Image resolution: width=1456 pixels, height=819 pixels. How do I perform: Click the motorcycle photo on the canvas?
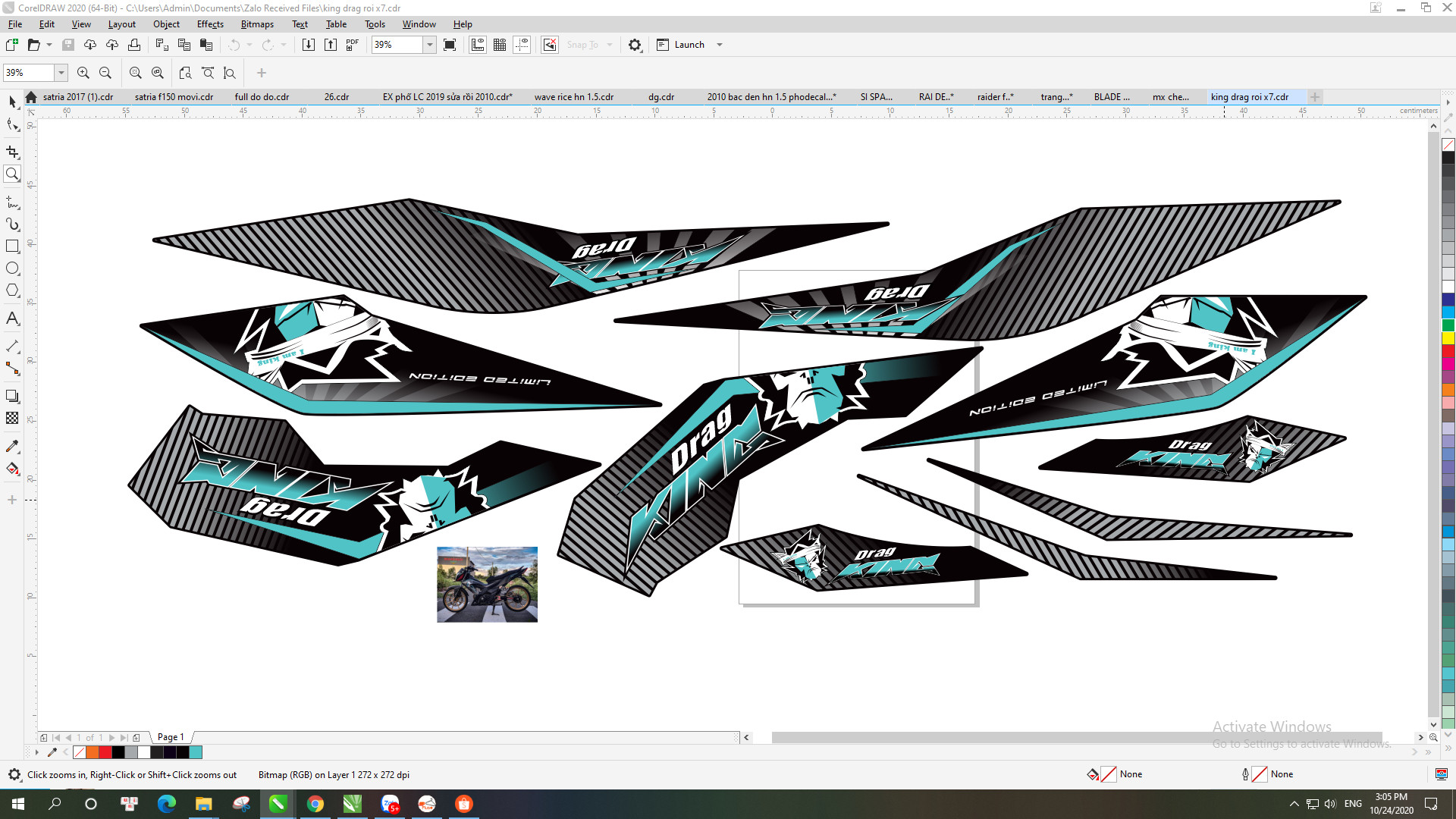click(x=486, y=584)
